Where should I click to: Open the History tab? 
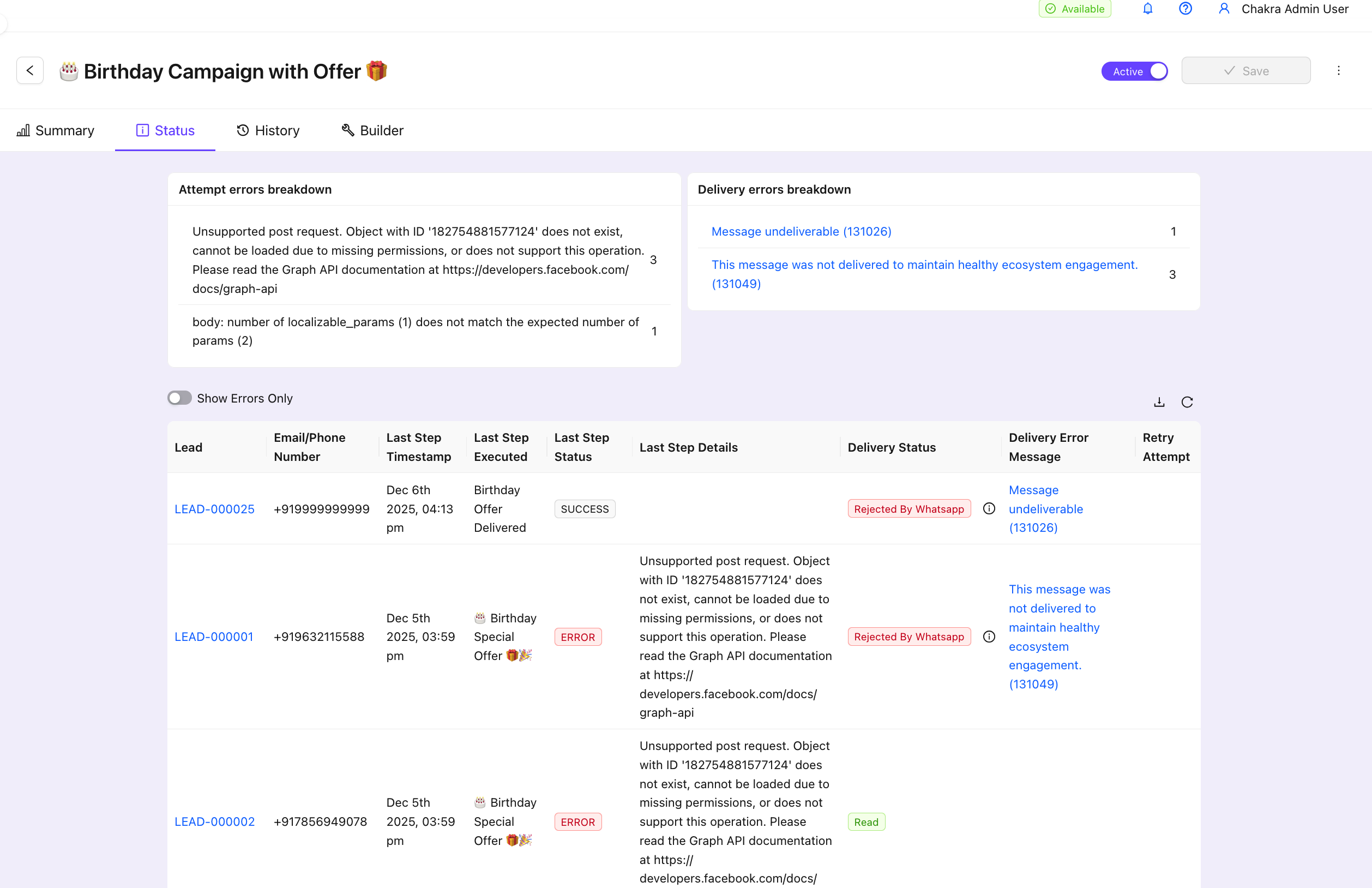268,130
